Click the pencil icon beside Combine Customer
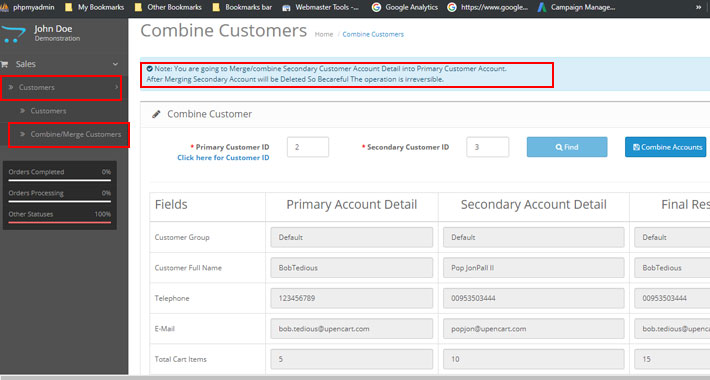This screenshot has width=710, height=380. pyautogui.click(x=156, y=114)
